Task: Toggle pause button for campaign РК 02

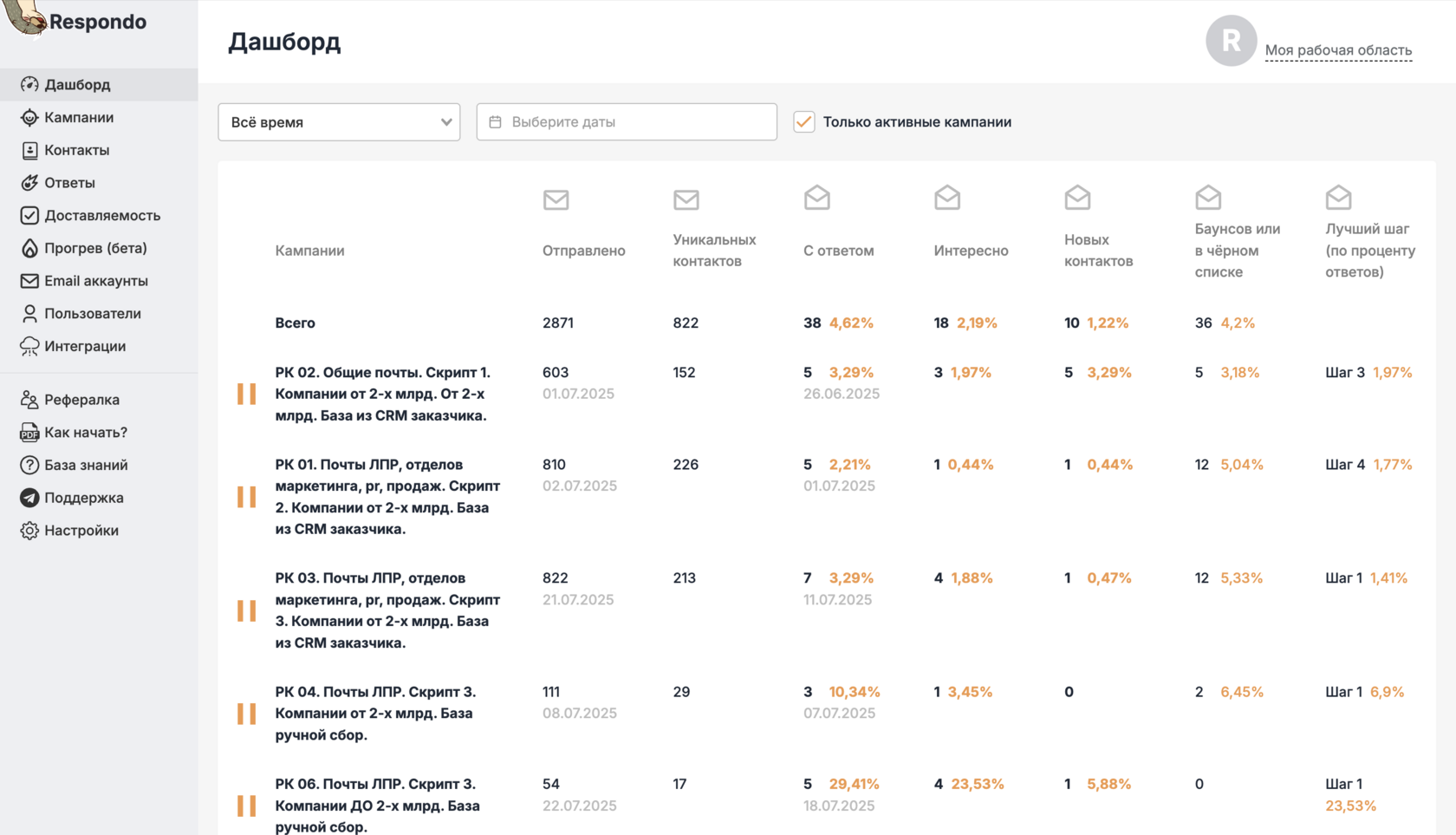Action: [x=247, y=394]
